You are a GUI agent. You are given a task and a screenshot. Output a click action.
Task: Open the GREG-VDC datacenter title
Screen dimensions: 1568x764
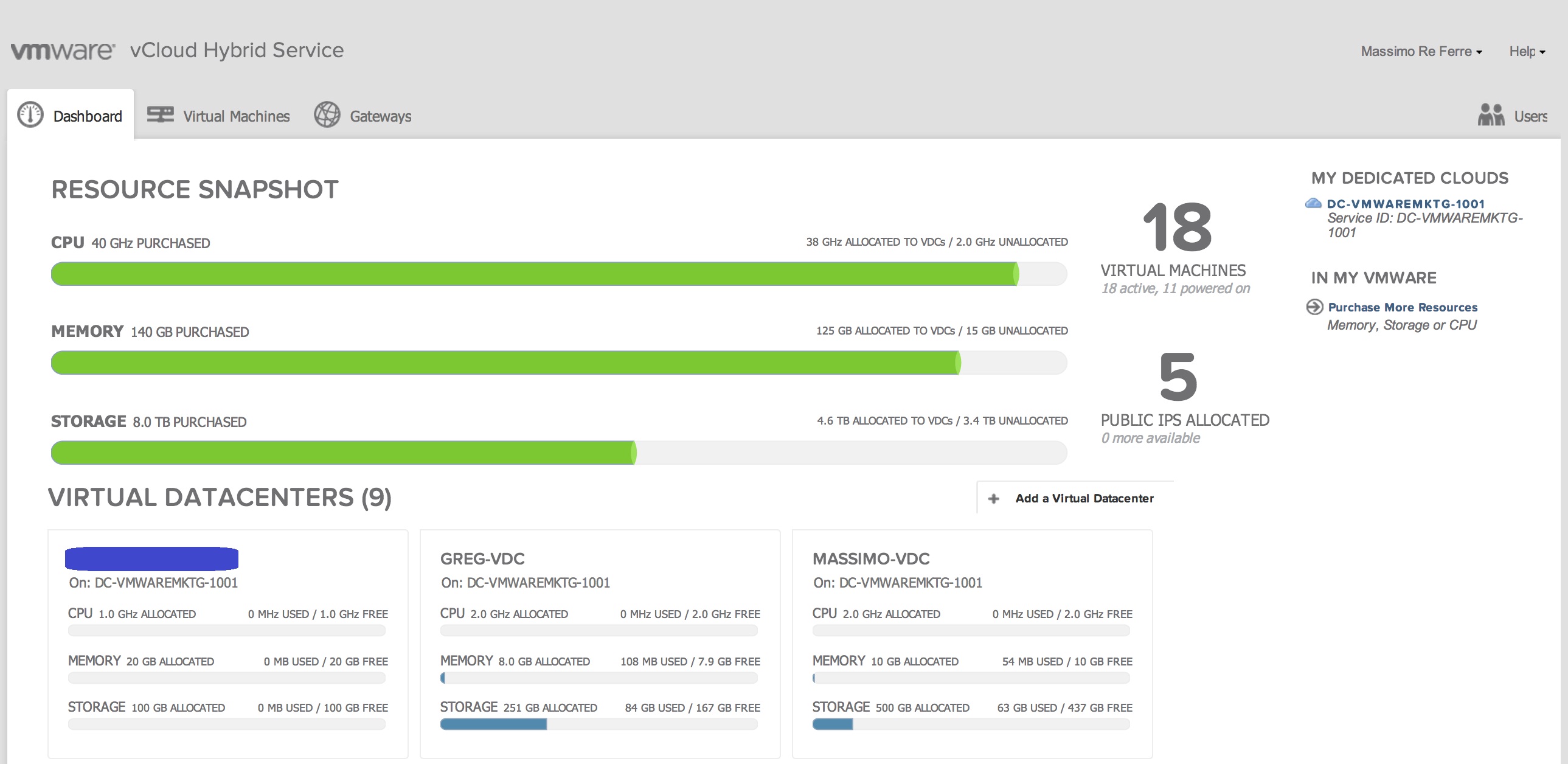click(x=482, y=559)
